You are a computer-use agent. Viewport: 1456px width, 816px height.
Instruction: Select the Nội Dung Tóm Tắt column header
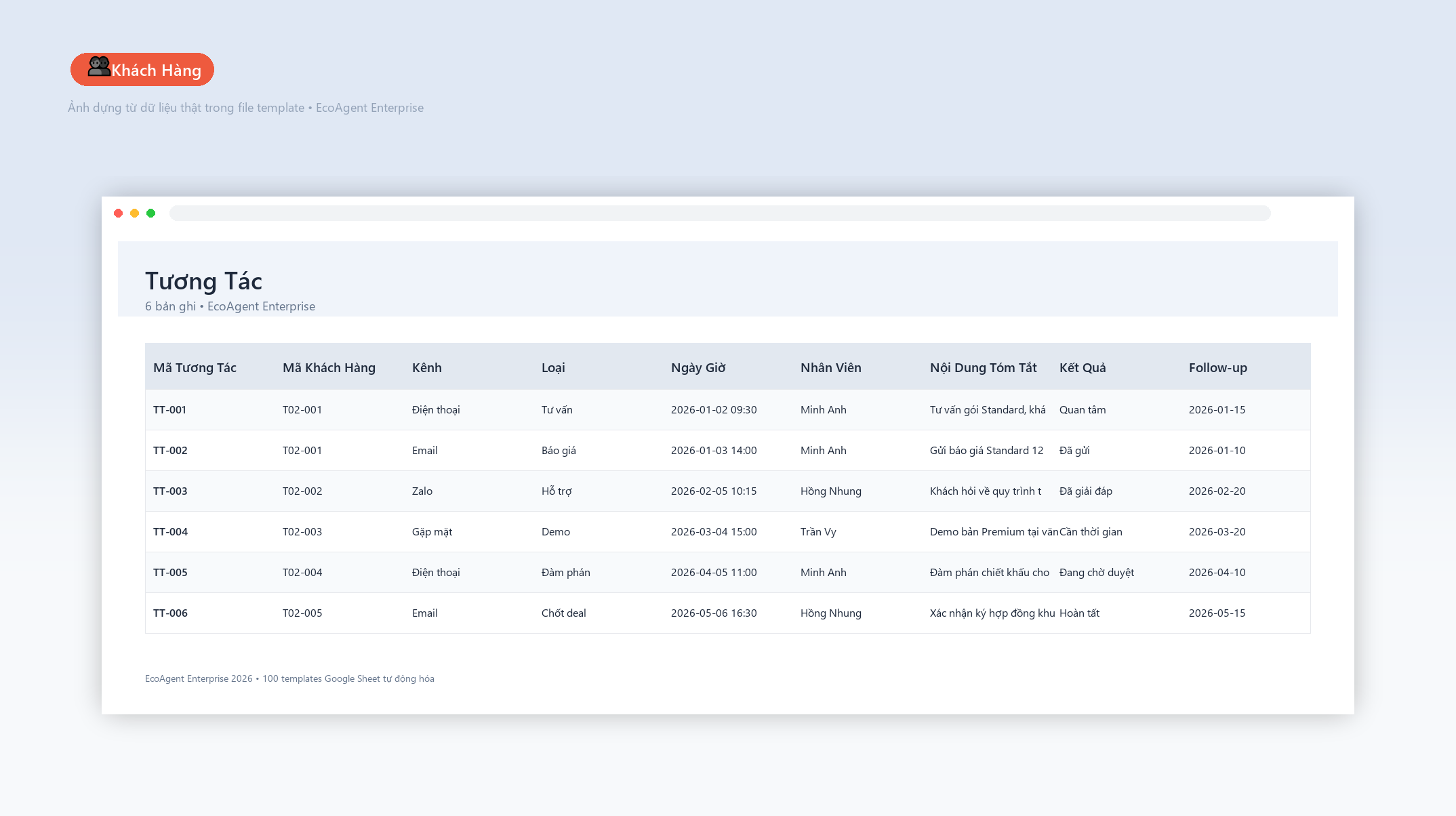(x=984, y=367)
